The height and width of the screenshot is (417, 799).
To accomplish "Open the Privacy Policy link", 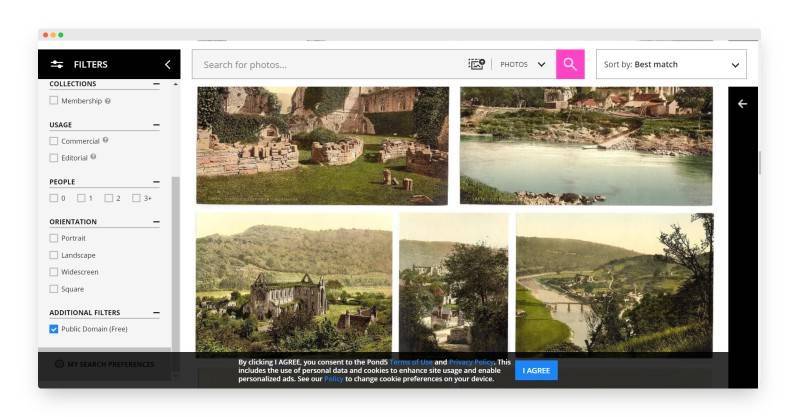I will pos(471,362).
